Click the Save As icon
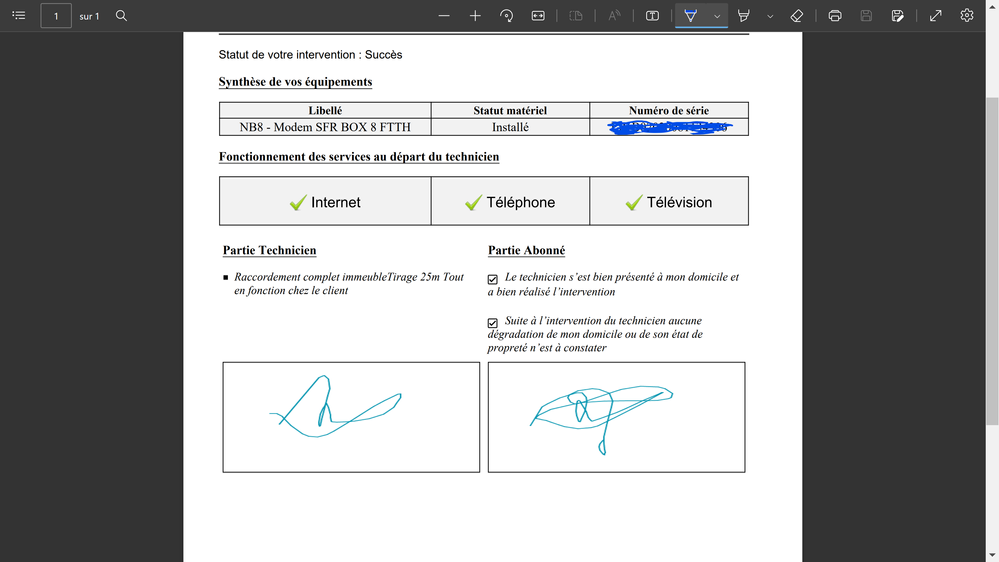The width and height of the screenshot is (999, 562). pyautogui.click(x=898, y=16)
